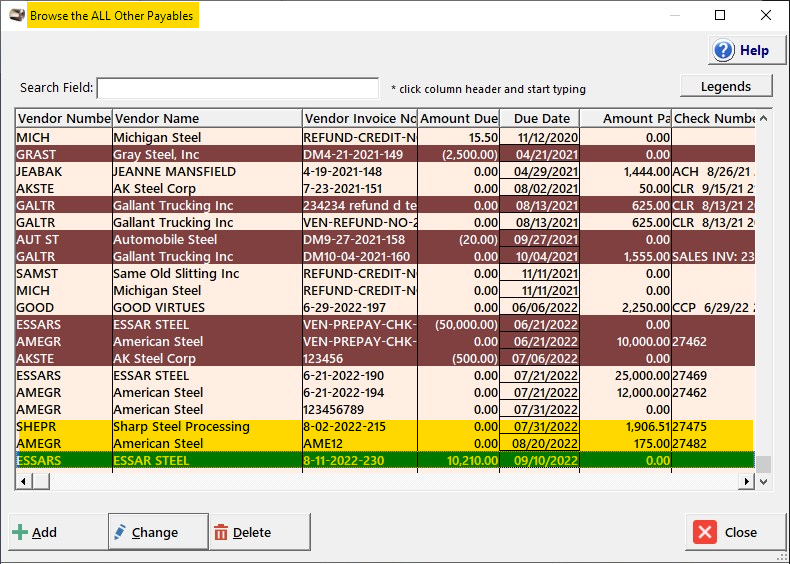
Task: Click the 10,210.00 amount due cell
Action: click(458, 461)
